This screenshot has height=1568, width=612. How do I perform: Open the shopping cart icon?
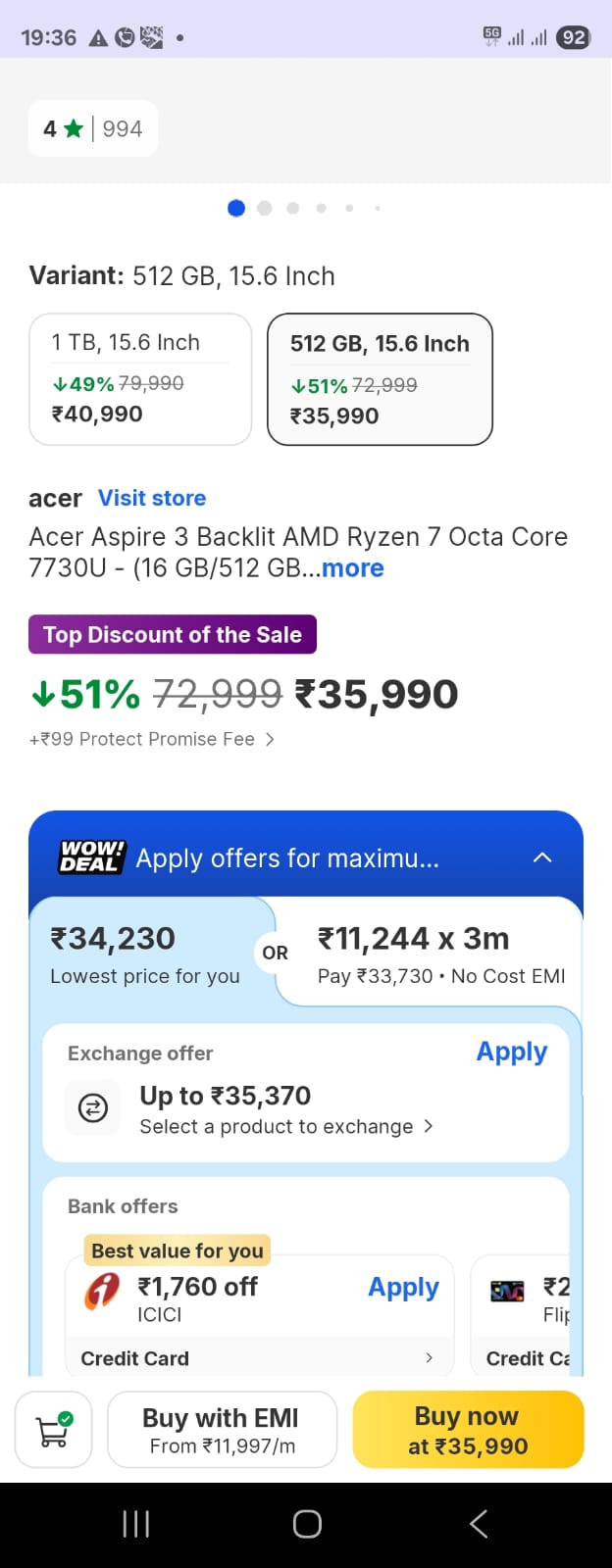pyautogui.click(x=54, y=1430)
